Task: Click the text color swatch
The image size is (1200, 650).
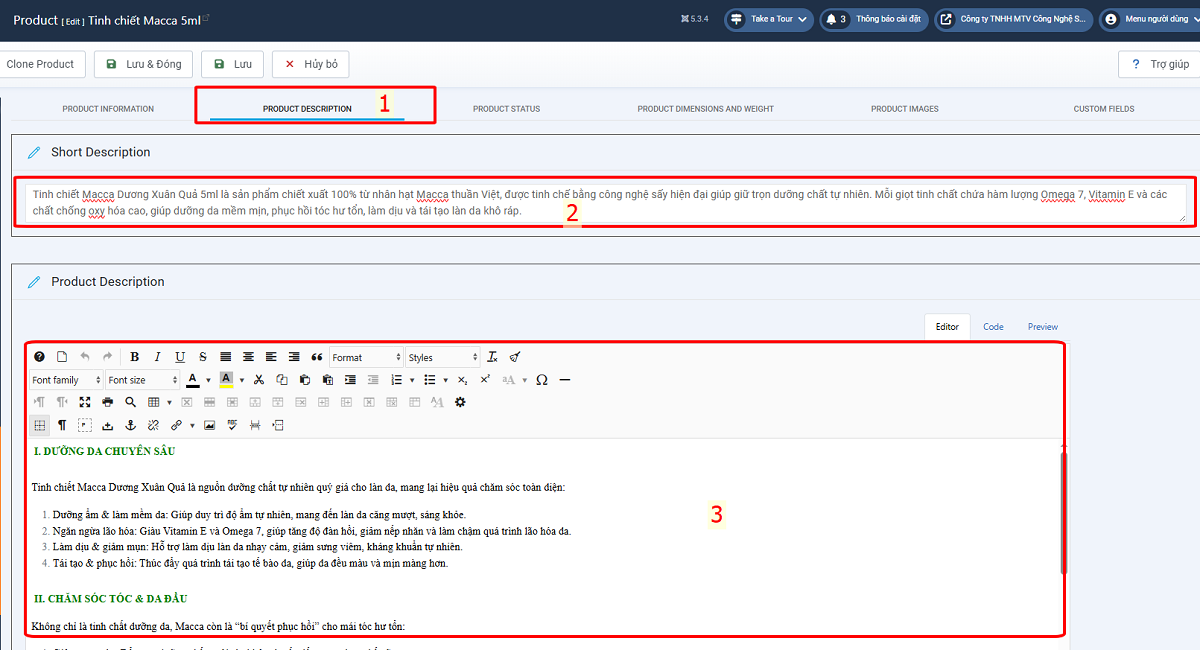Action: [193, 380]
